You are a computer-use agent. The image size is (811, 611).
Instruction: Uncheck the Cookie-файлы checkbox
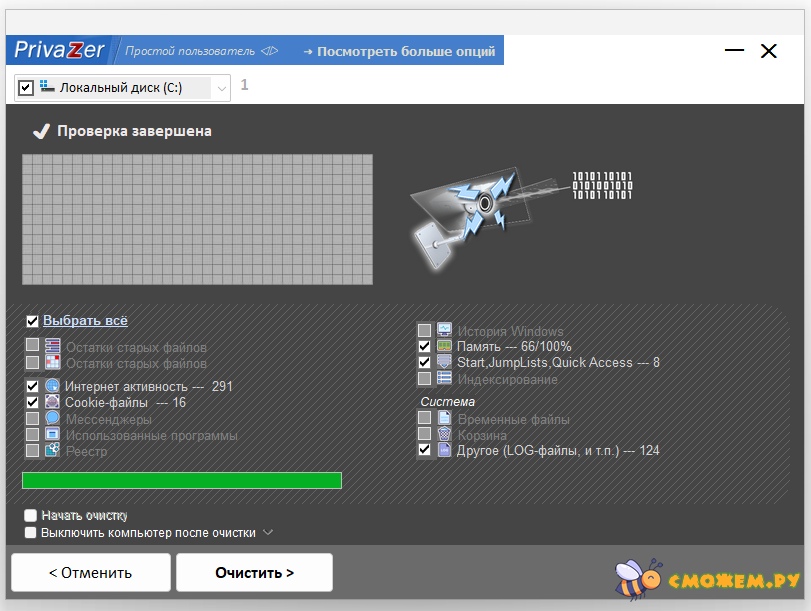coord(32,402)
